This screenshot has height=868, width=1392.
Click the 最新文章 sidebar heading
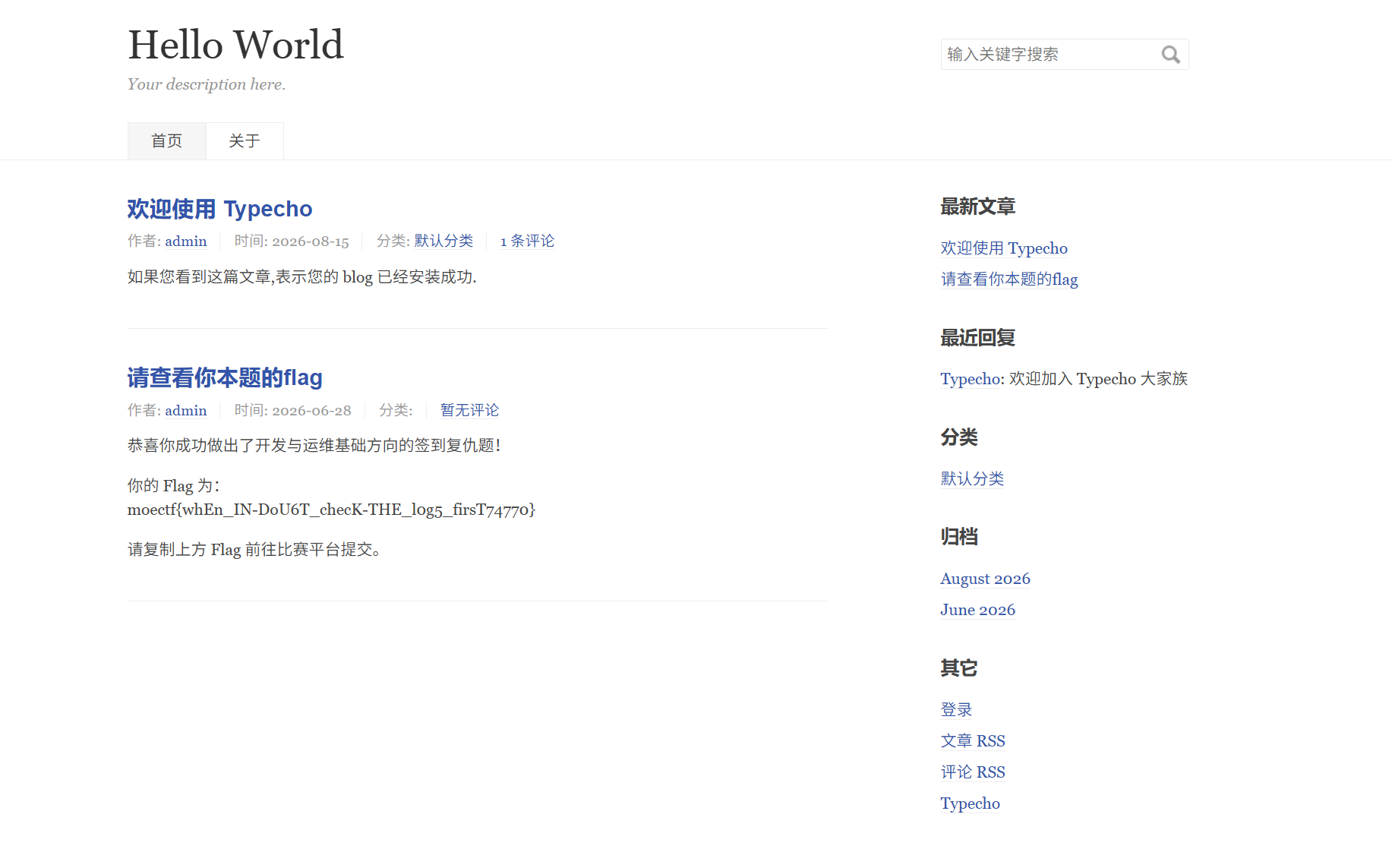tap(977, 207)
